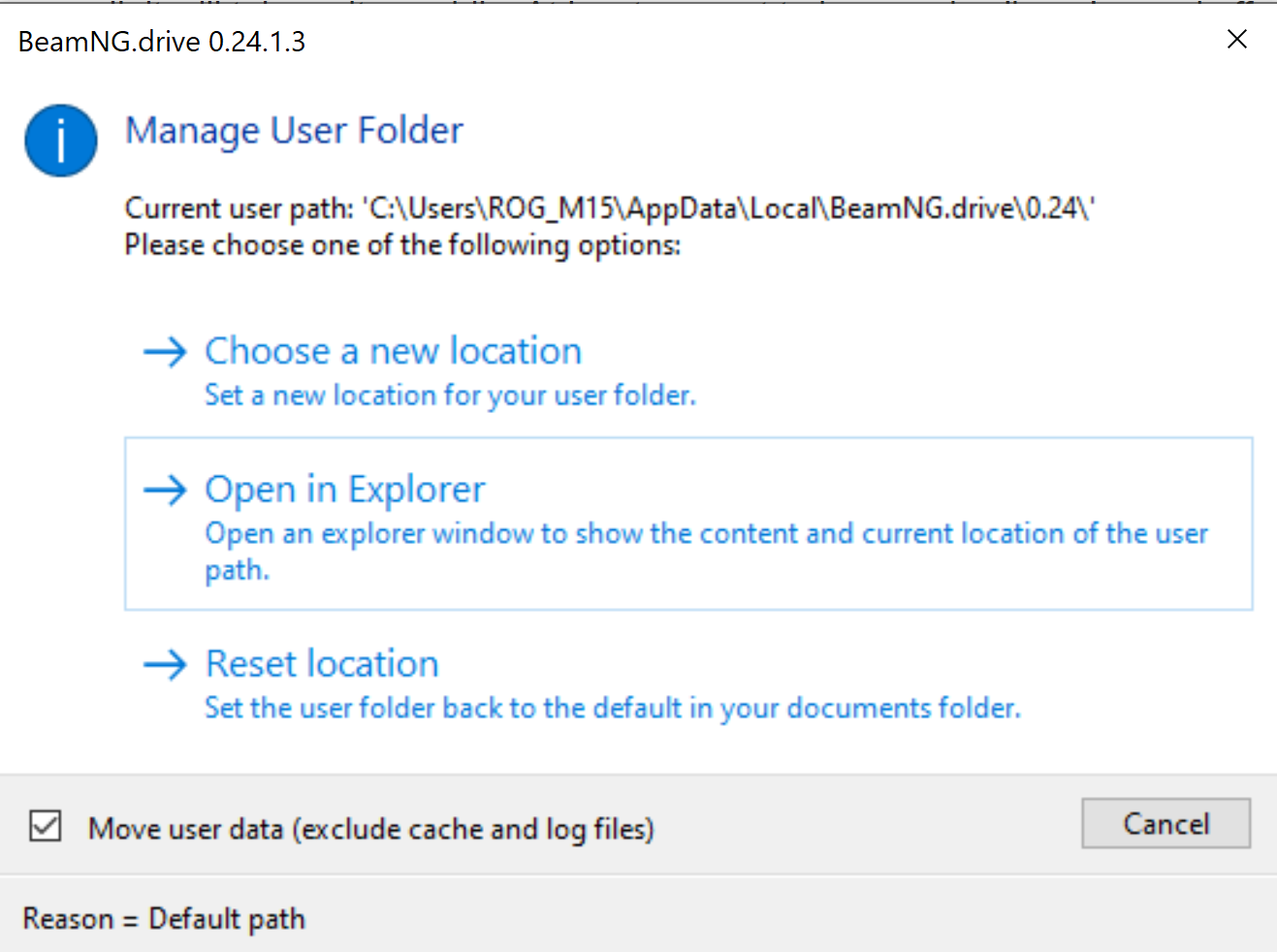The width and height of the screenshot is (1277, 952).
Task: Click the 'Reason = Default path' footer text
Action: point(164,918)
